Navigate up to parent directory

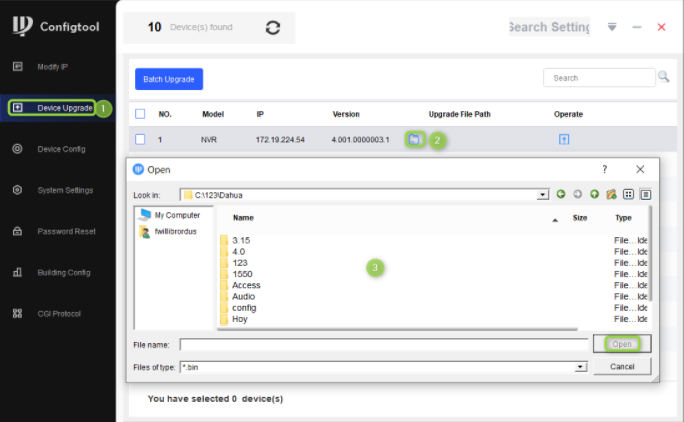pyautogui.click(x=594, y=194)
